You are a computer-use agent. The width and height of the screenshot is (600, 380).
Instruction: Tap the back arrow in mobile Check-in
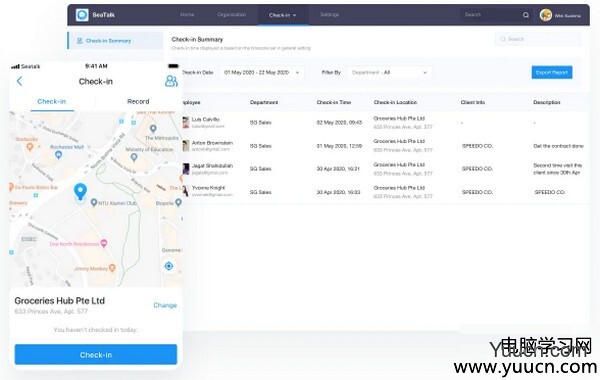(x=20, y=81)
